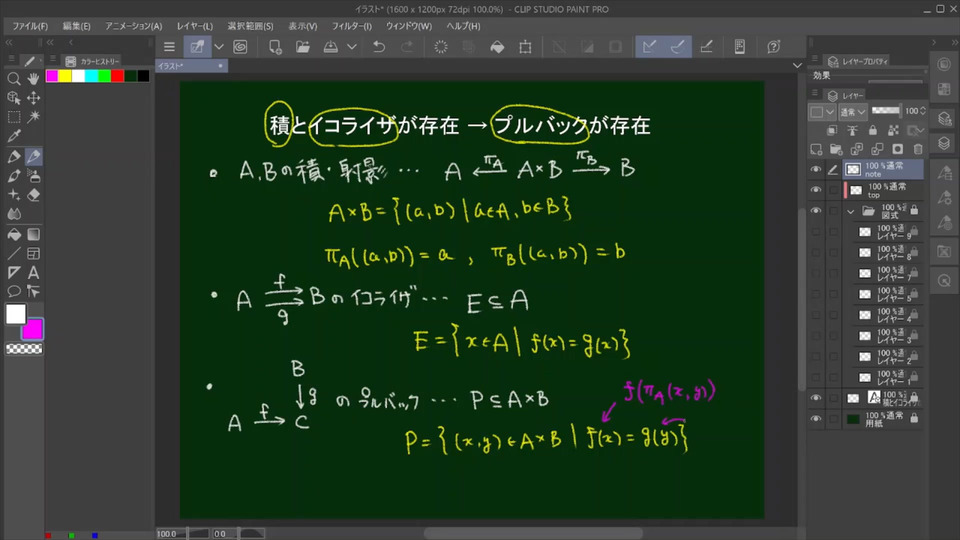
Task: Select the Text tool
Action: (34, 272)
